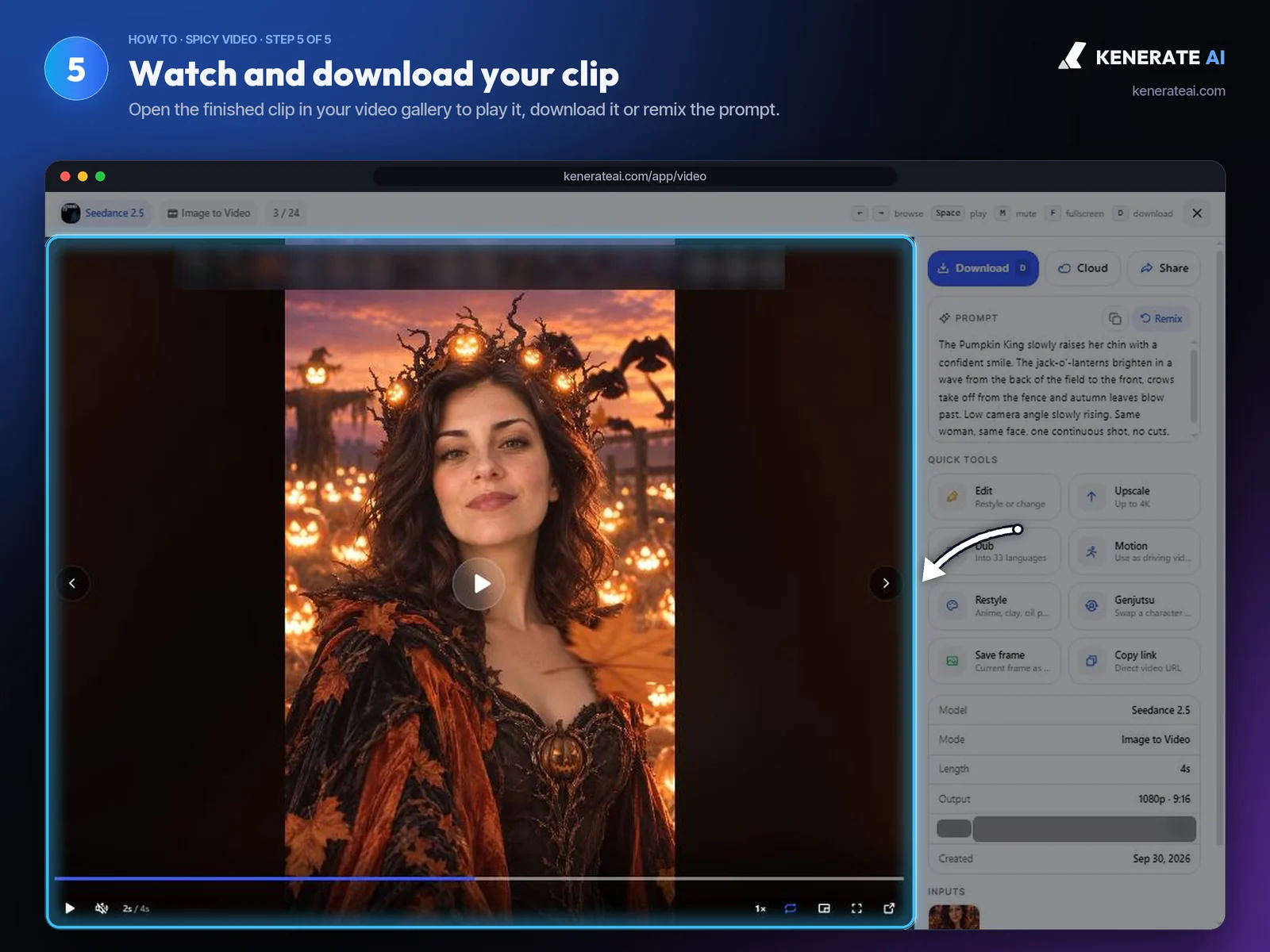Click the Copy link icon

[1091, 661]
